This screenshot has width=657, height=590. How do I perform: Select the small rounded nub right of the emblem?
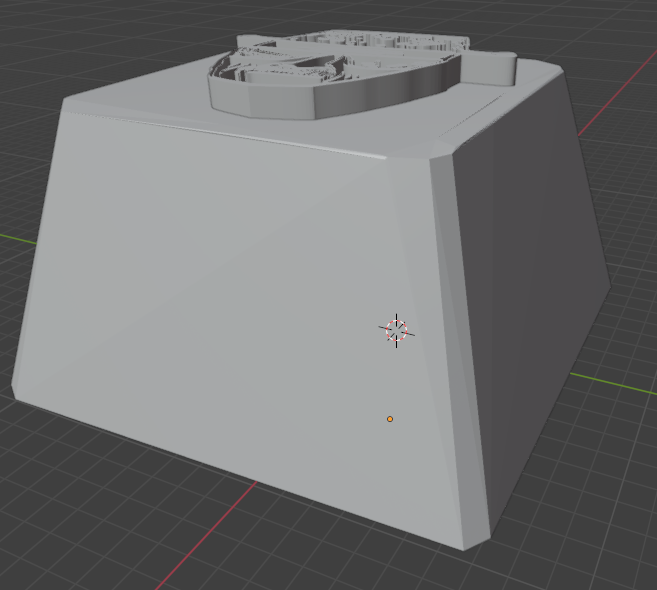(488, 69)
